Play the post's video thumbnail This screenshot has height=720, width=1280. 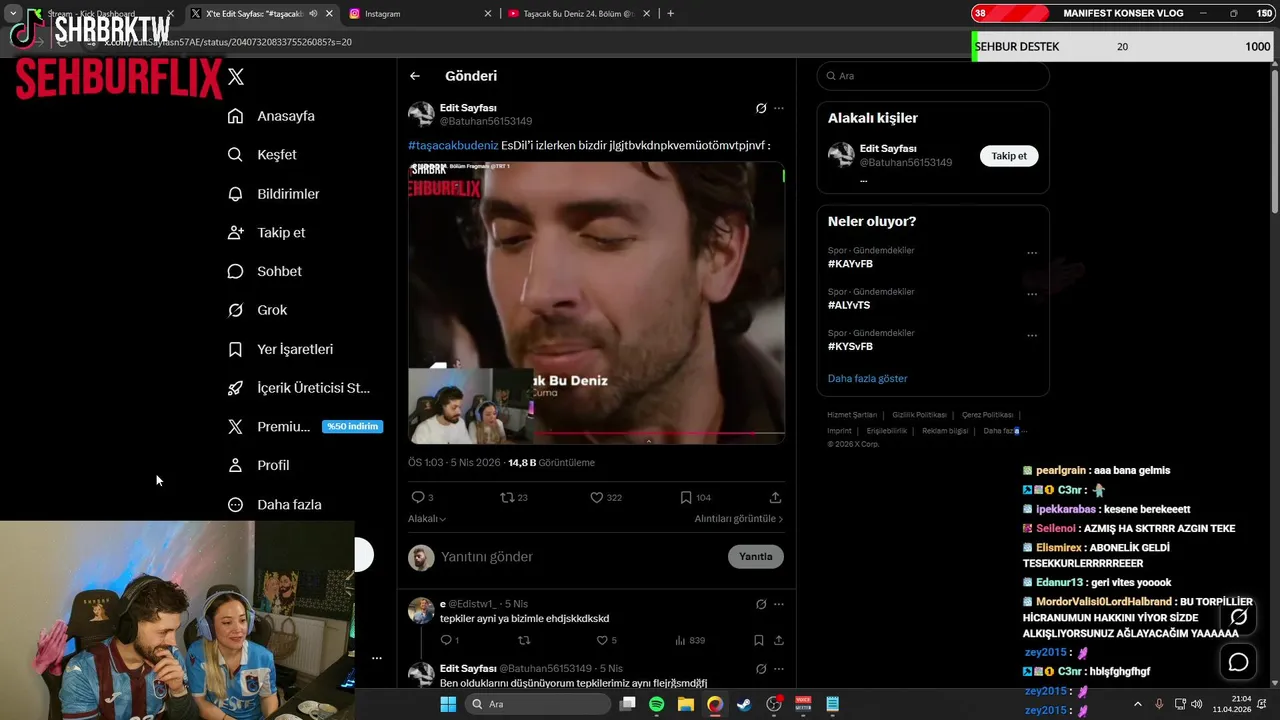[596, 302]
